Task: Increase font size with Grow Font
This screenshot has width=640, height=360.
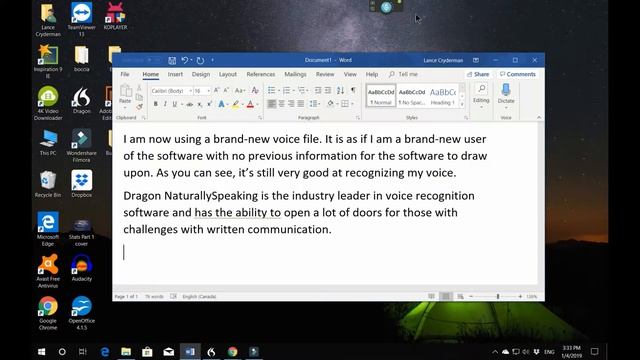Action: click(217, 90)
